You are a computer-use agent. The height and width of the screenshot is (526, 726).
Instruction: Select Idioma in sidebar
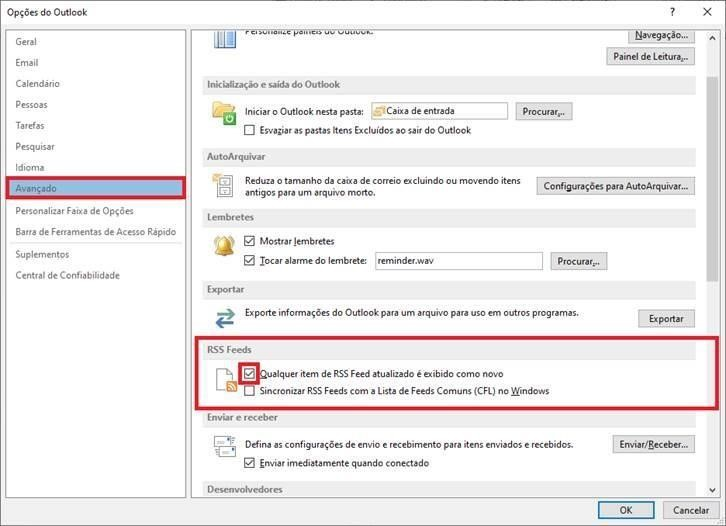click(96, 167)
